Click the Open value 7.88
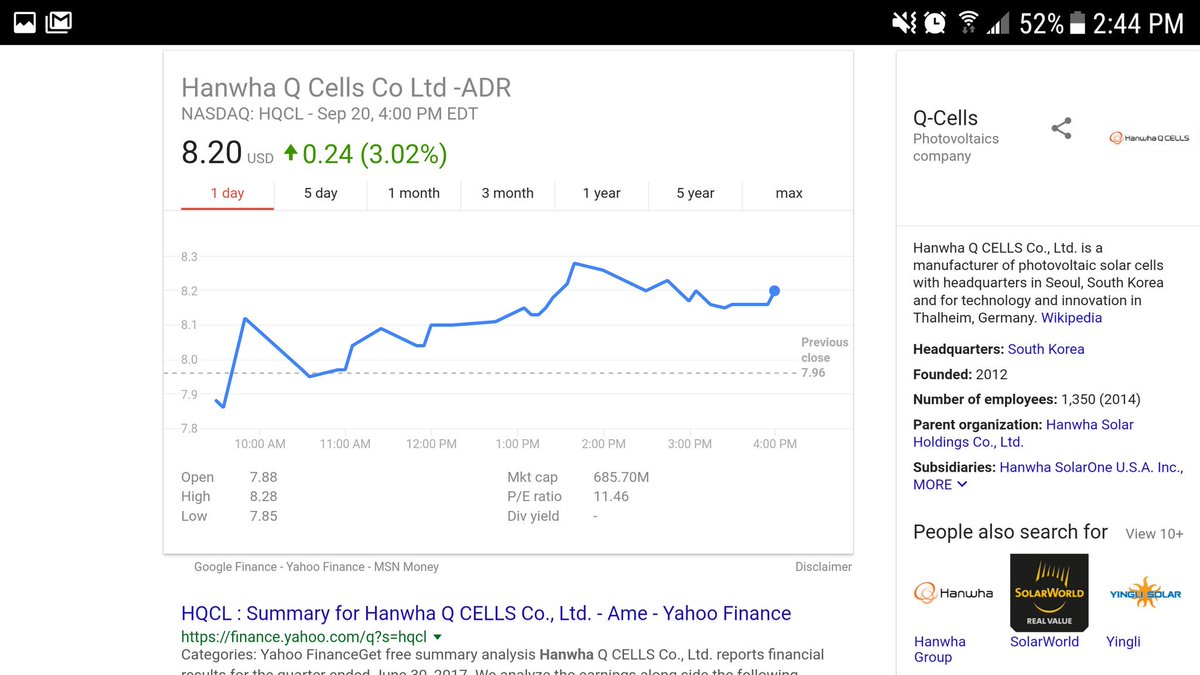 [x=263, y=477]
